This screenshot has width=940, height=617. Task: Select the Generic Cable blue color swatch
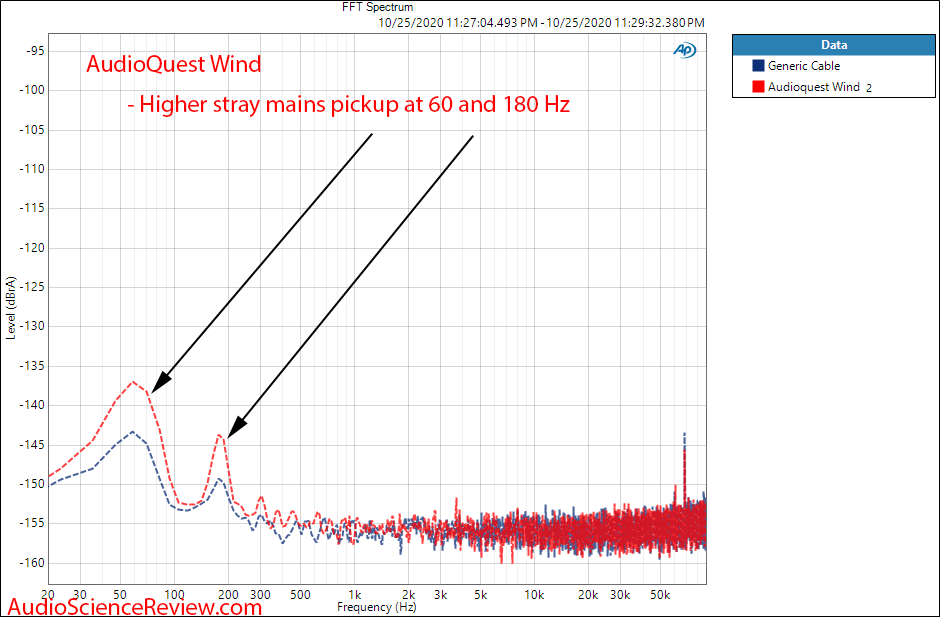click(758, 66)
